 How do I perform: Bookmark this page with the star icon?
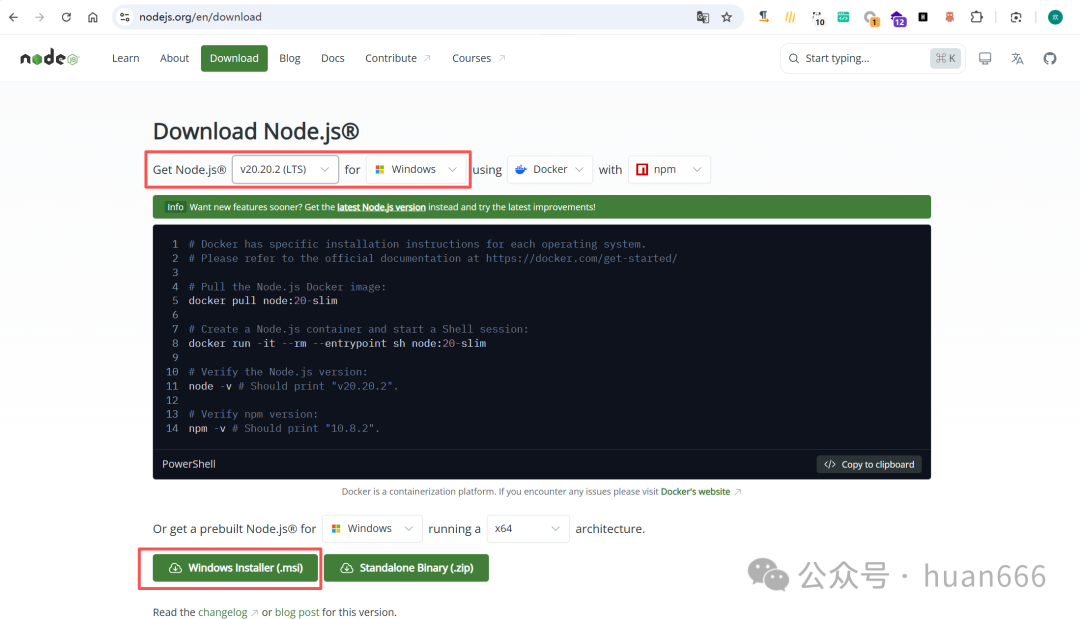(x=727, y=17)
